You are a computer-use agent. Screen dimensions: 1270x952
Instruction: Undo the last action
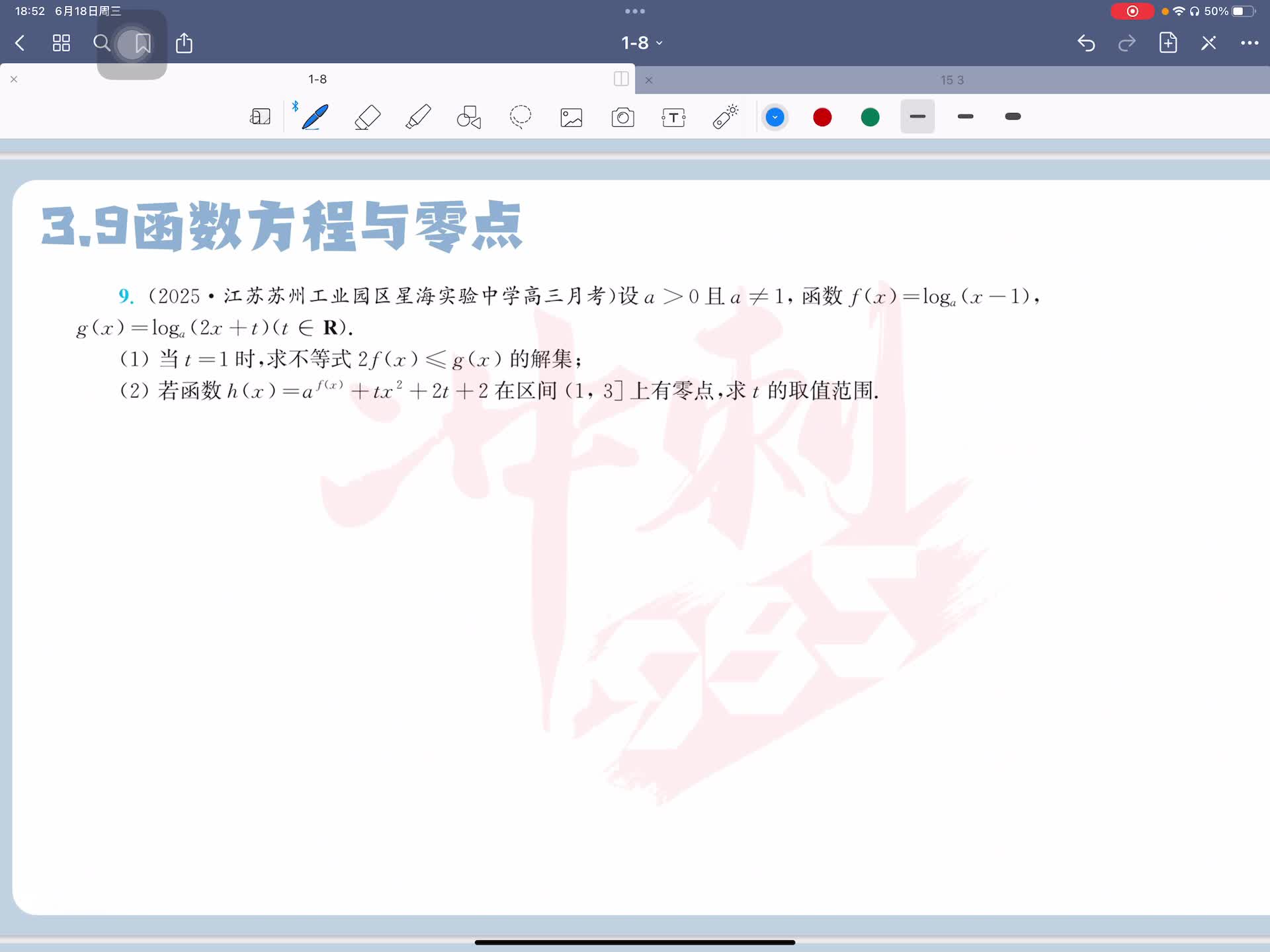(1085, 43)
